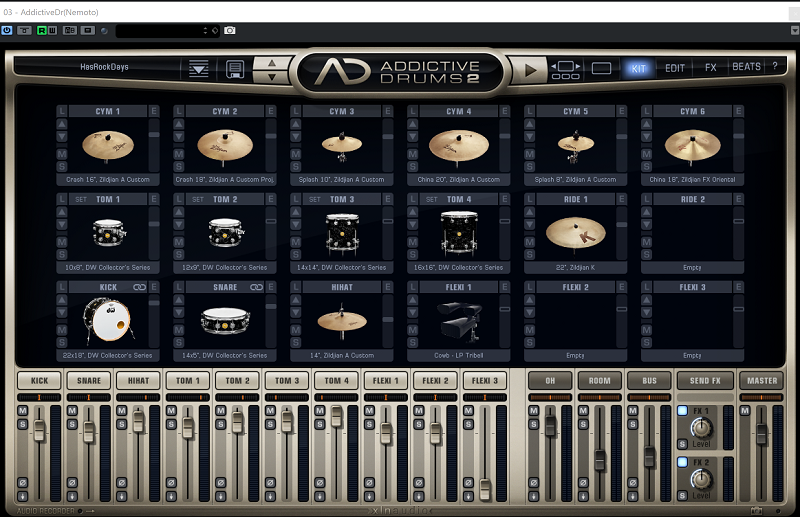Select the ROOM mixer channel button
800x517 pixels.
(599, 381)
